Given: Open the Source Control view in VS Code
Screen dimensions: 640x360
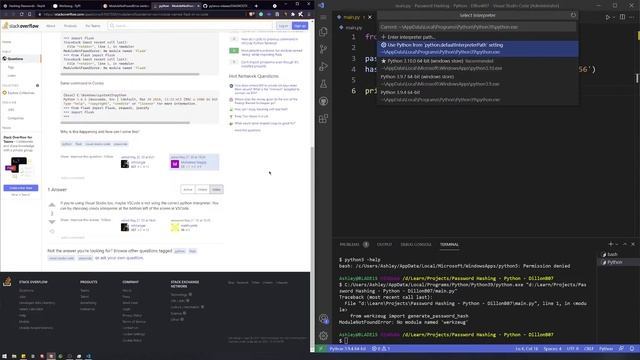Looking at the screenshot, I should tap(323, 49).
